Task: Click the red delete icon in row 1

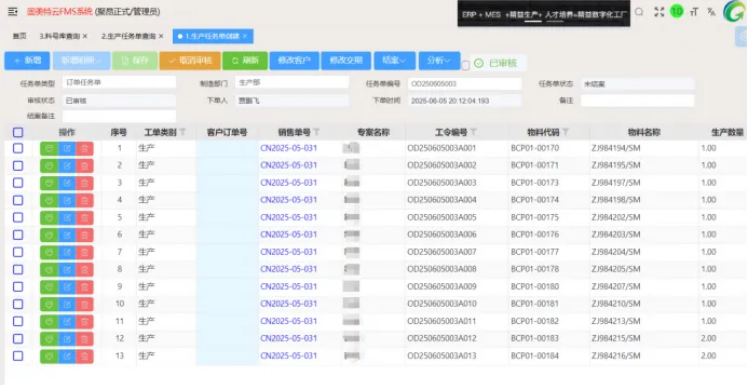Action: (85, 149)
